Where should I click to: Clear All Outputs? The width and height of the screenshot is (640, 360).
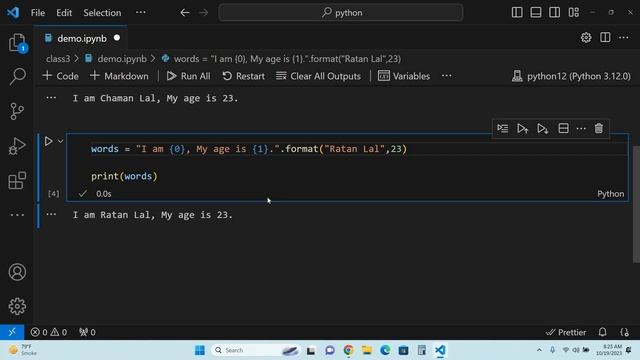(x=318, y=76)
